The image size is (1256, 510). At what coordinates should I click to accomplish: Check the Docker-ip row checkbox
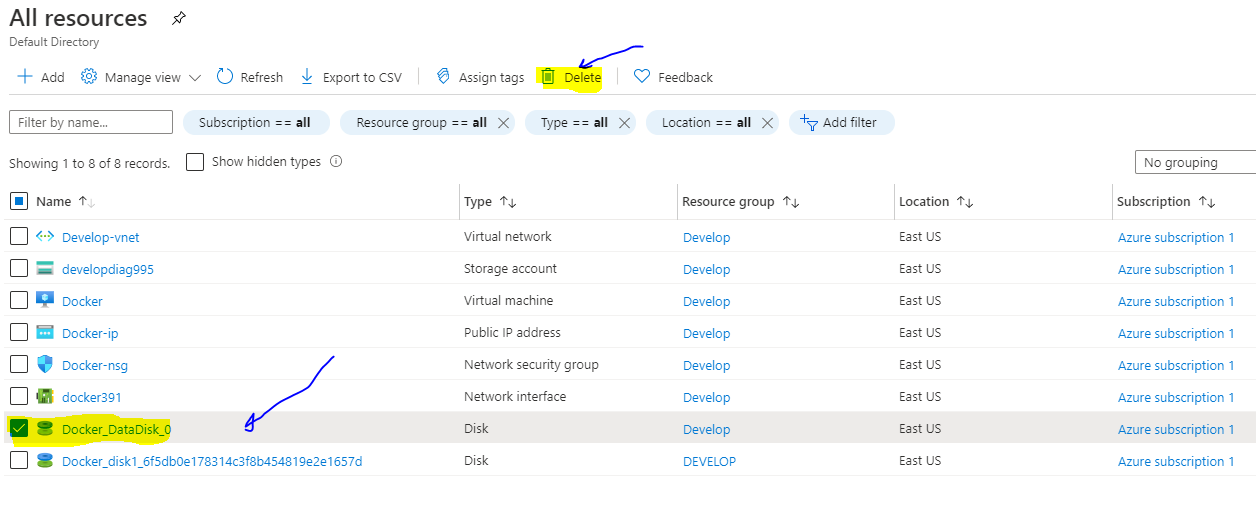click(x=19, y=333)
